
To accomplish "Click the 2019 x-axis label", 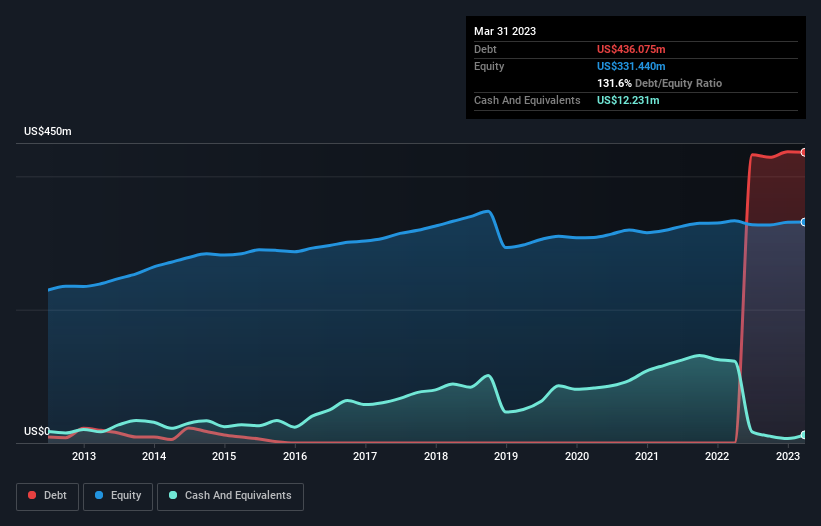I will click(x=506, y=456).
